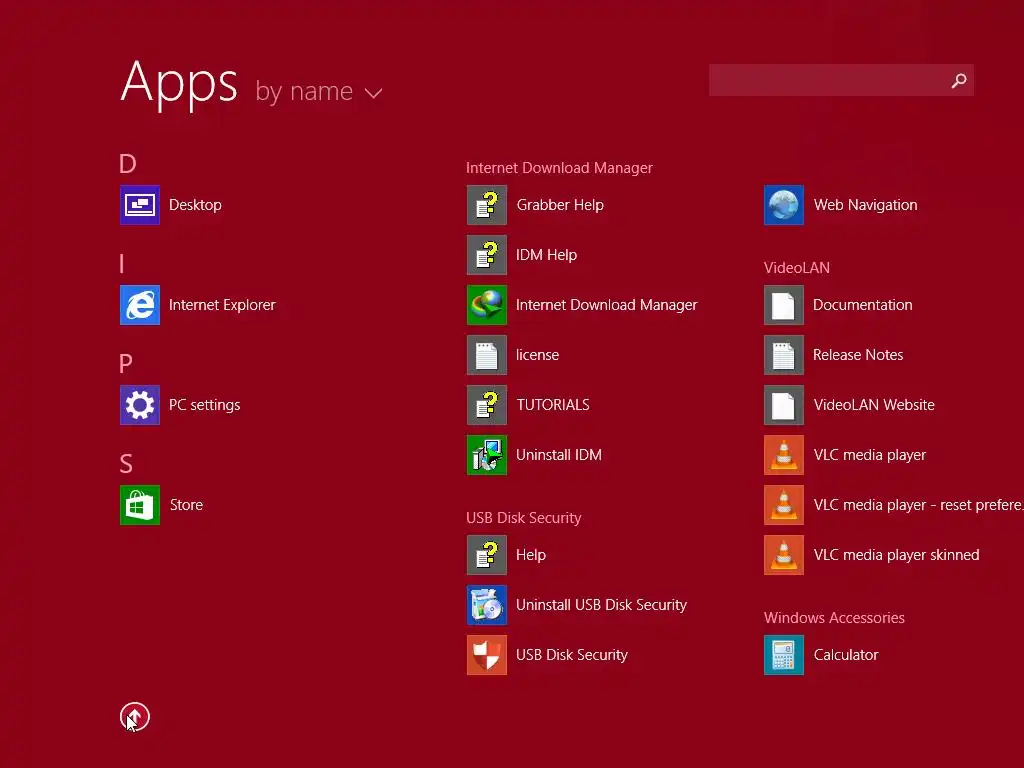Click the Apps title
This screenshot has width=1024, height=768.
(179, 84)
